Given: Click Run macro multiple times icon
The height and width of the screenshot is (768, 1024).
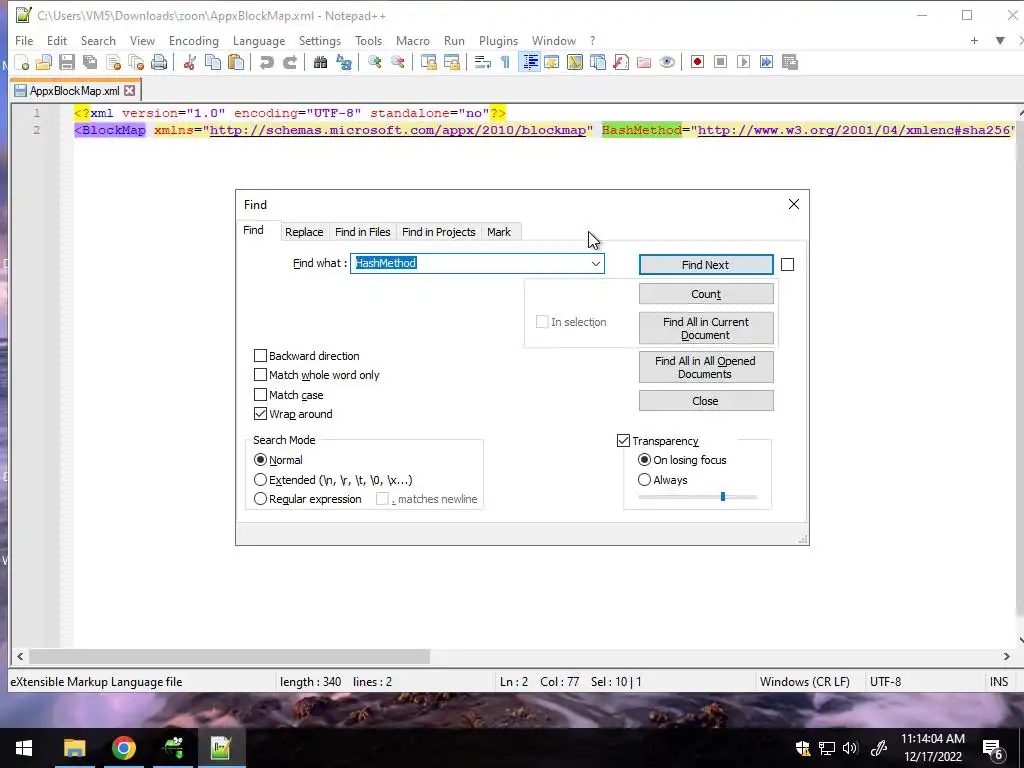Looking at the screenshot, I should tap(767, 62).
